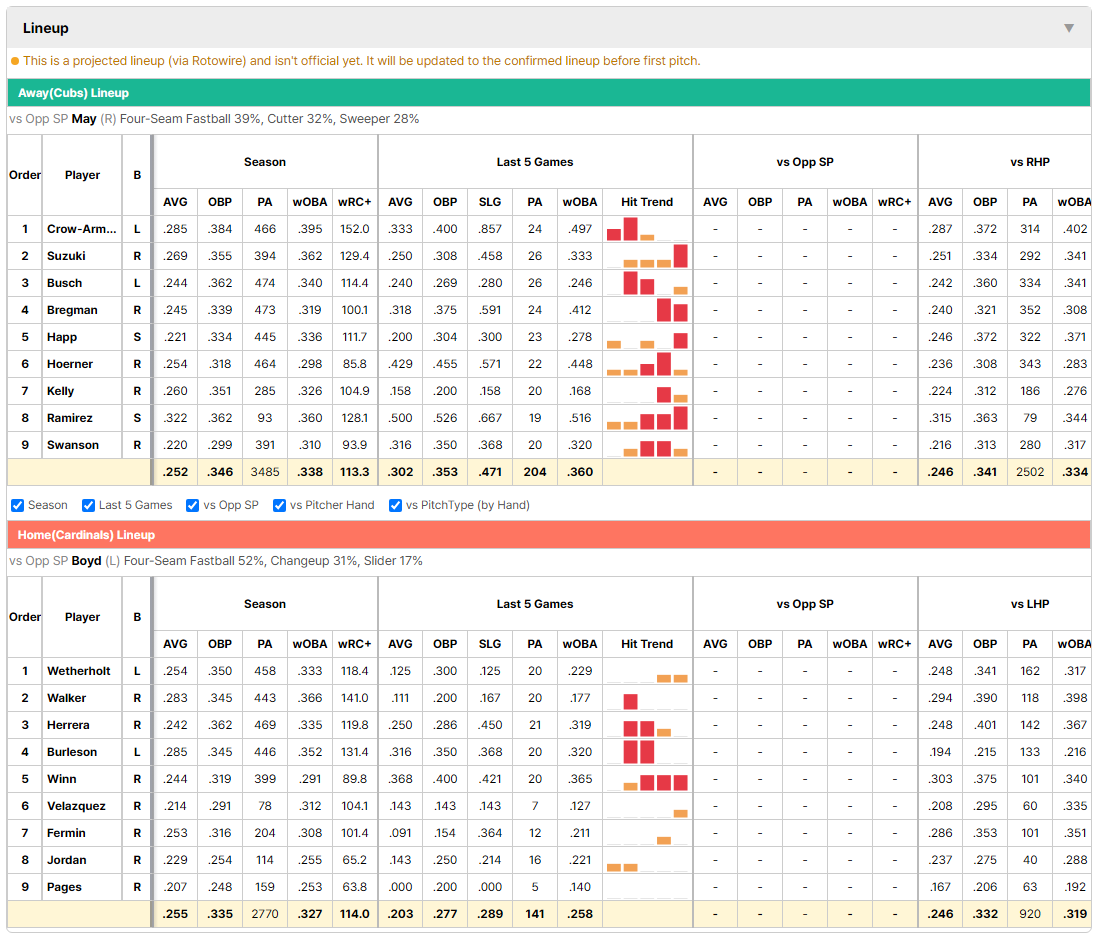Sort Cubs table by season wRC+ column
The width and height of the screenshot is (1098, 939).
pos(354,202)
